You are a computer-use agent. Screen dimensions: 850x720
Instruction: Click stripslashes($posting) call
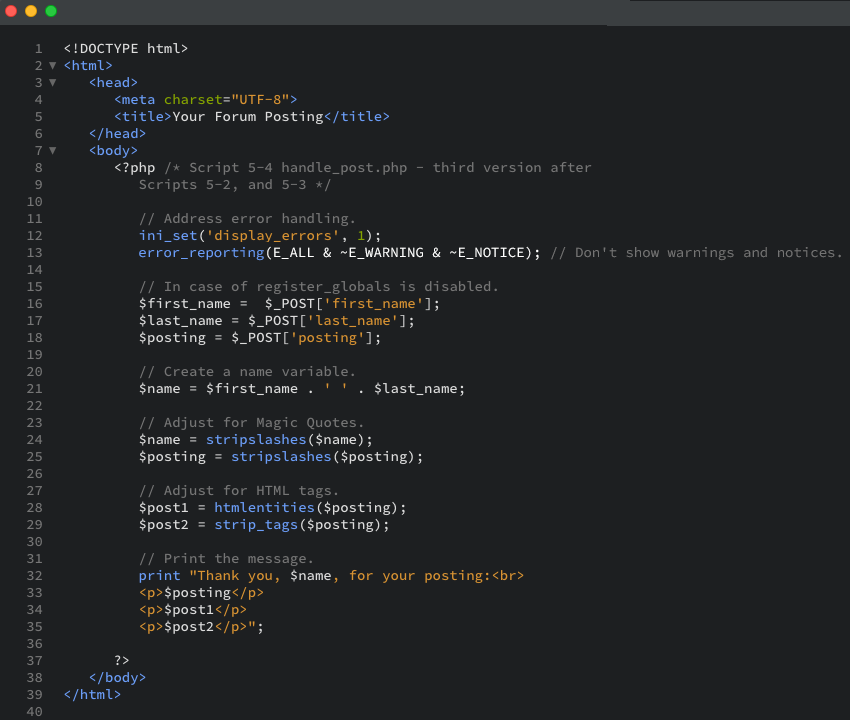(x=327, y=457)
